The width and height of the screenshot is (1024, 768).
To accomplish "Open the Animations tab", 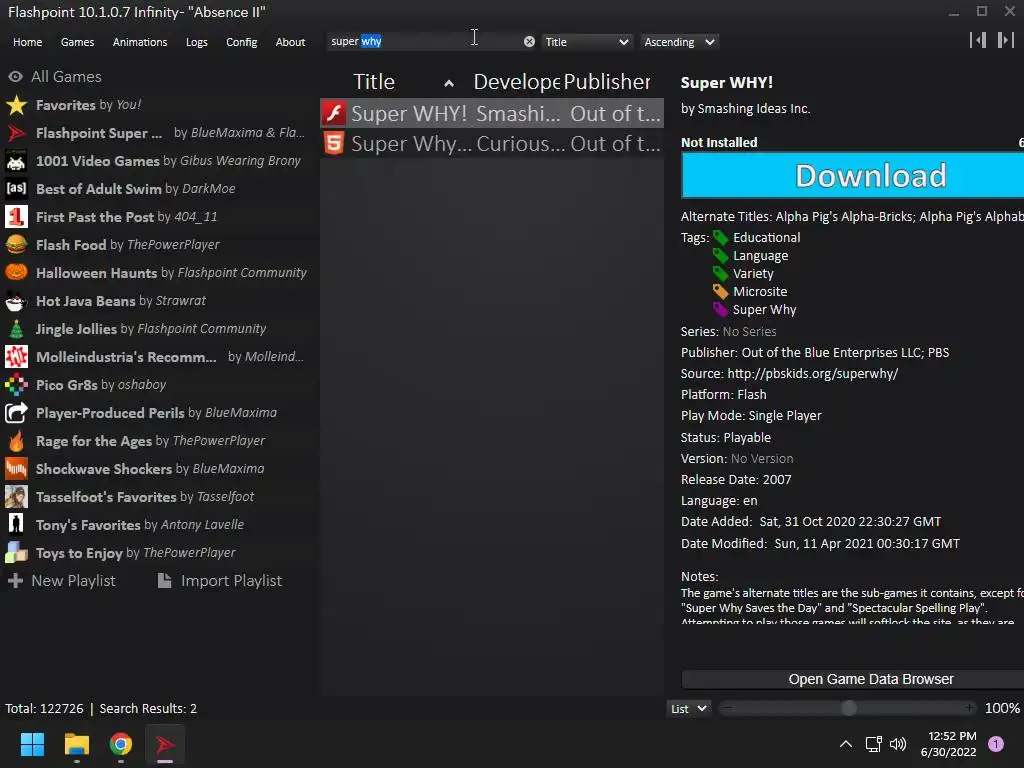I will click(140, 42).
